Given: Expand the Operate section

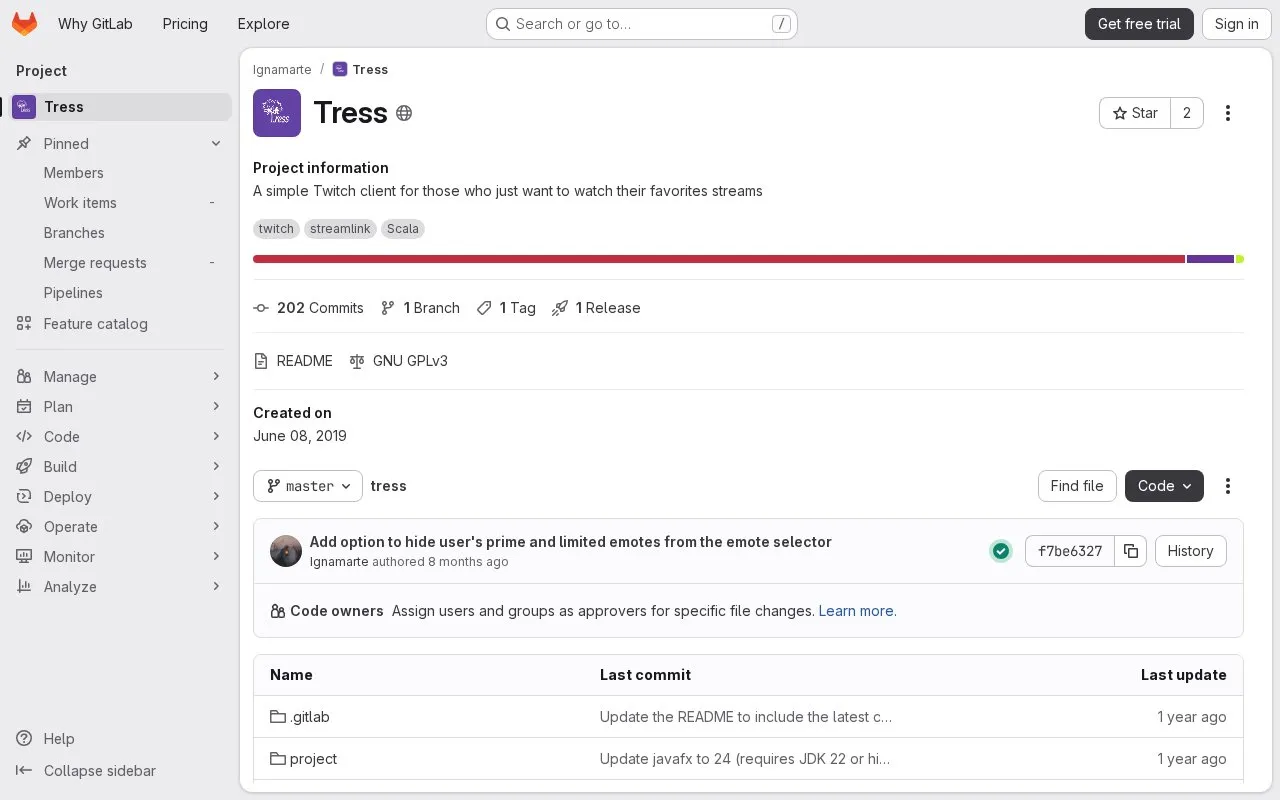Looking at the screenshot, I should 120,527.
